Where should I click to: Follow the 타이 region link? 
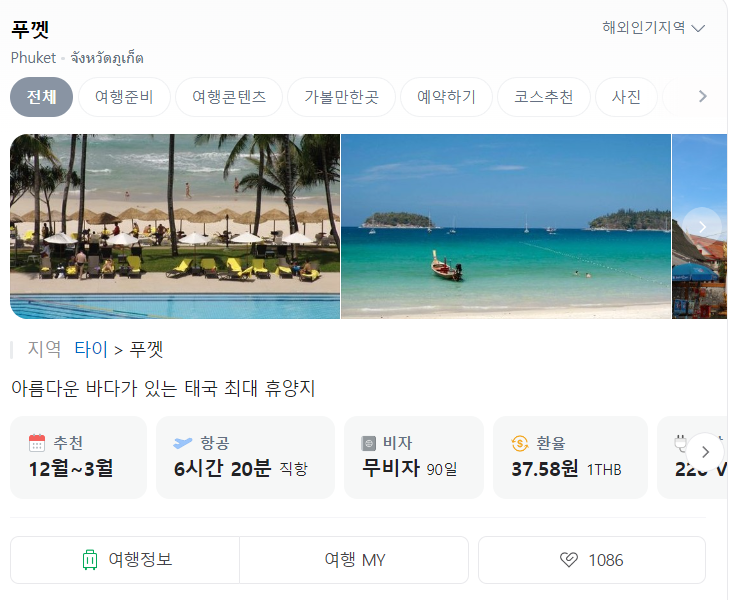(x=91, y=349)
